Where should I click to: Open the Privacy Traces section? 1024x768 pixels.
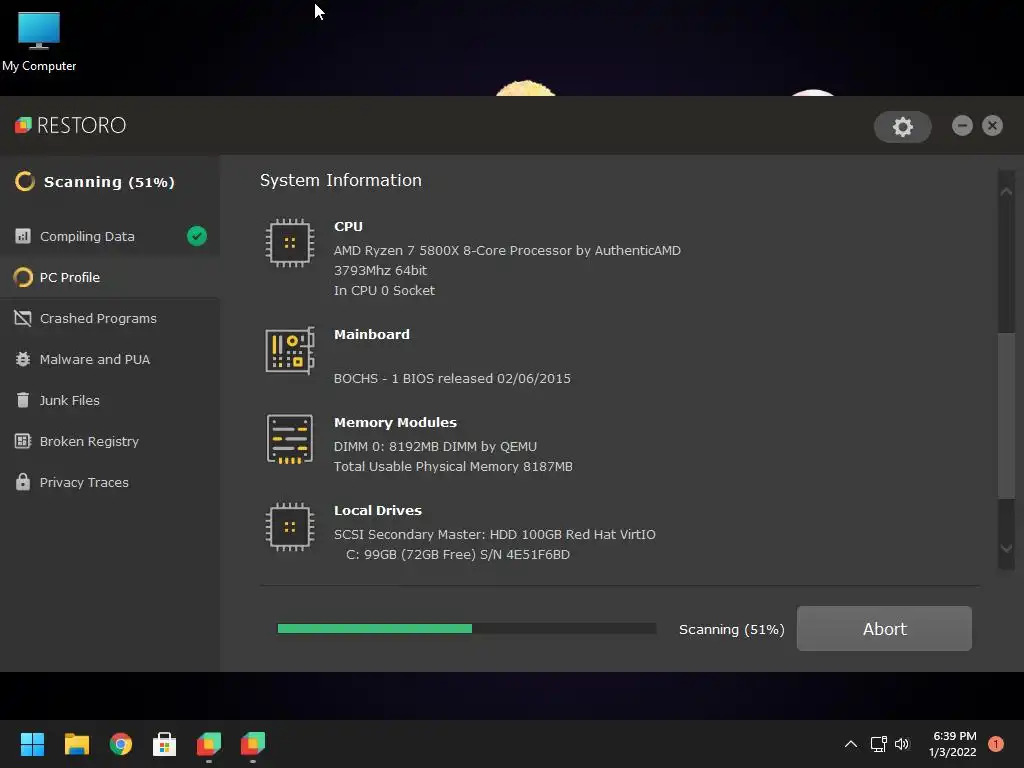click(x=110, y=482)
